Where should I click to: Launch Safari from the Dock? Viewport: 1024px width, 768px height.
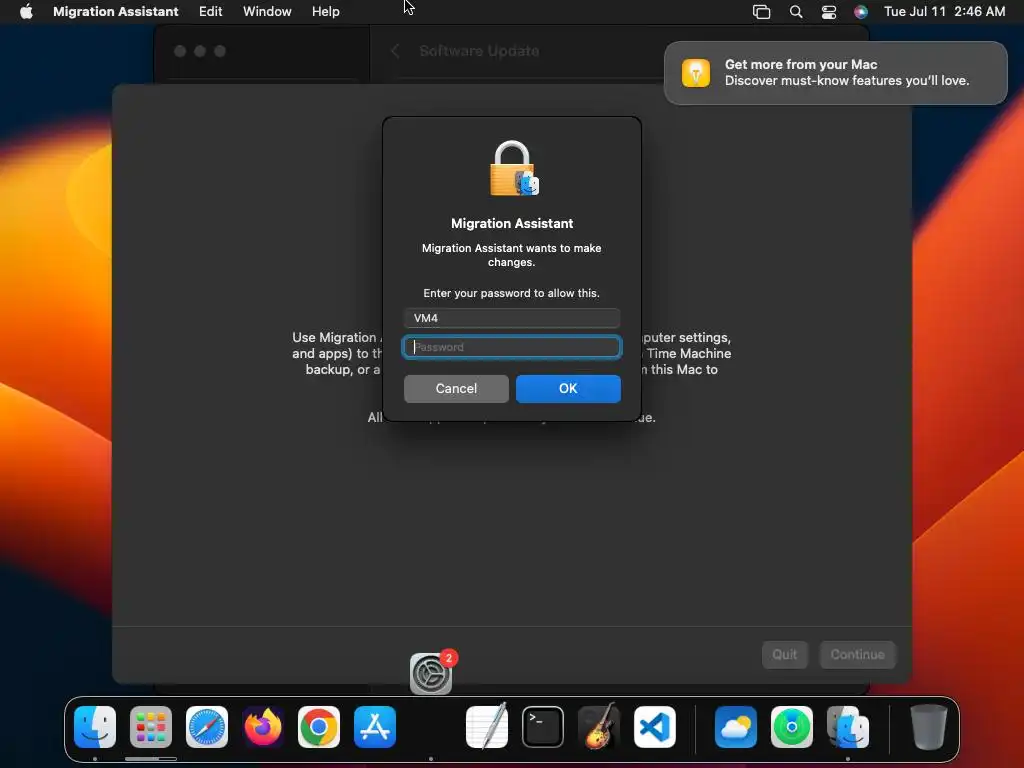pos(207,727)
